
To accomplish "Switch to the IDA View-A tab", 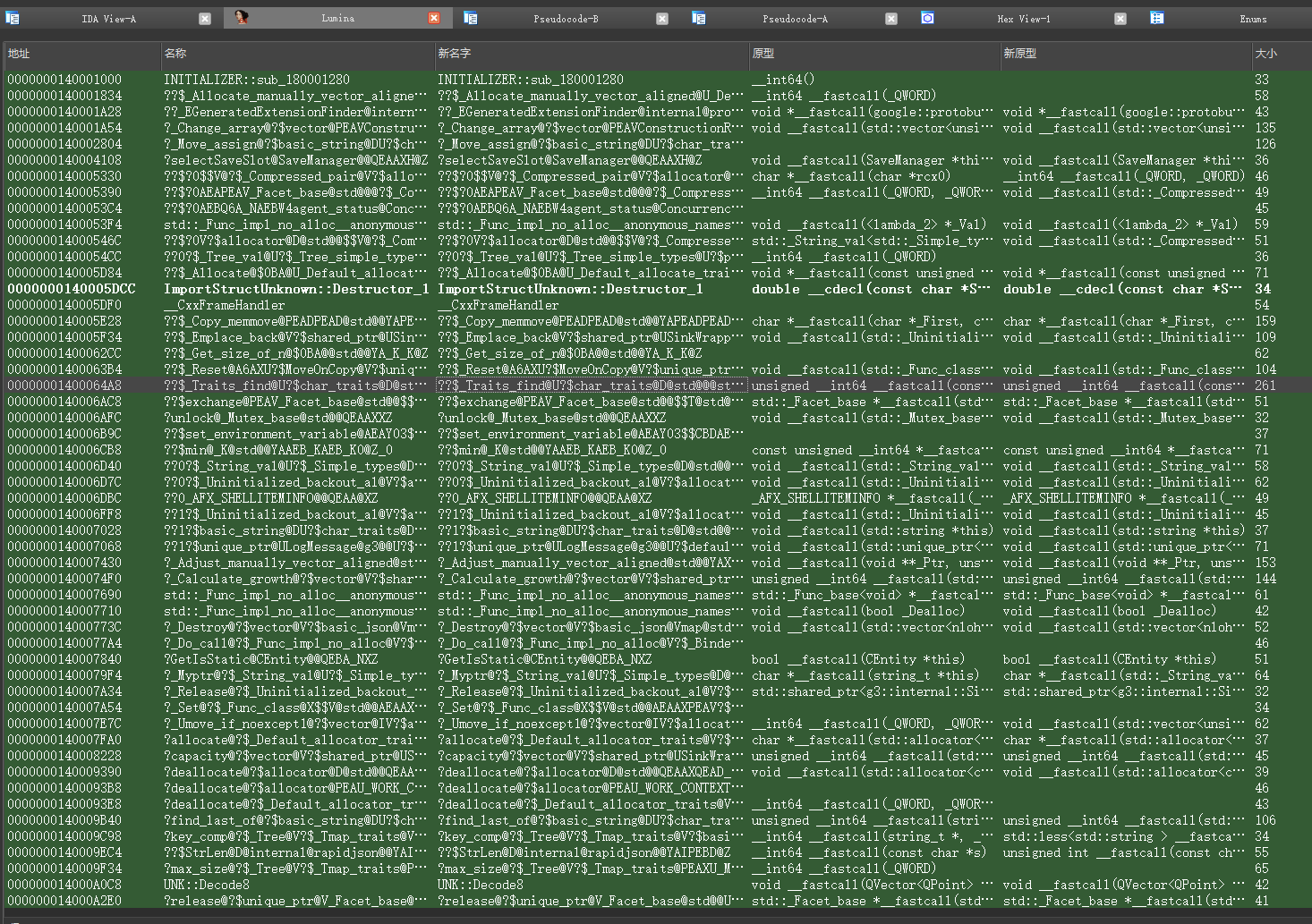I will tap(108, 19).
